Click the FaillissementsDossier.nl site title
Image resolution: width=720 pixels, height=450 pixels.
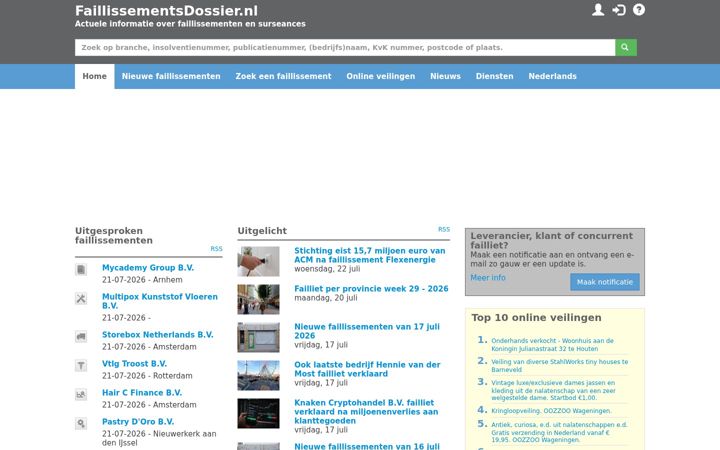pyautogui.click(x=166, y=11)
